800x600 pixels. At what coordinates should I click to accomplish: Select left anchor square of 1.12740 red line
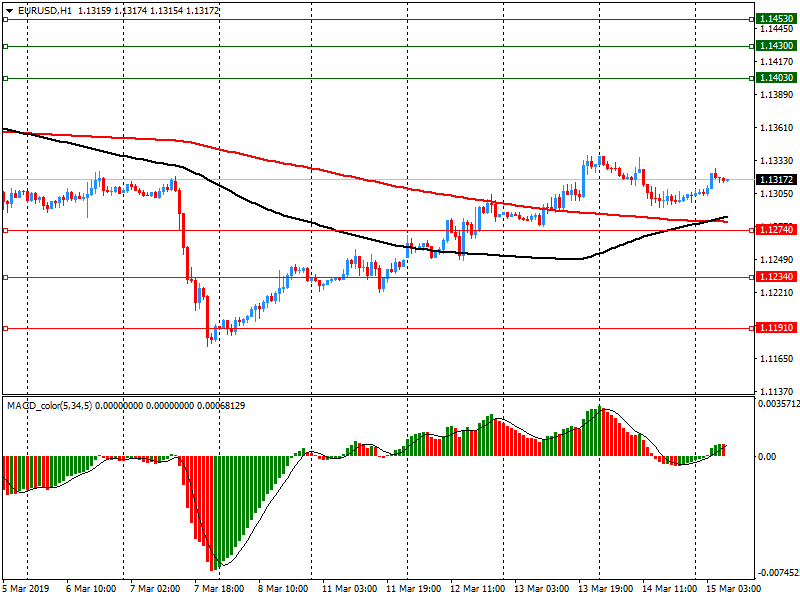click(x=5, y=230)
